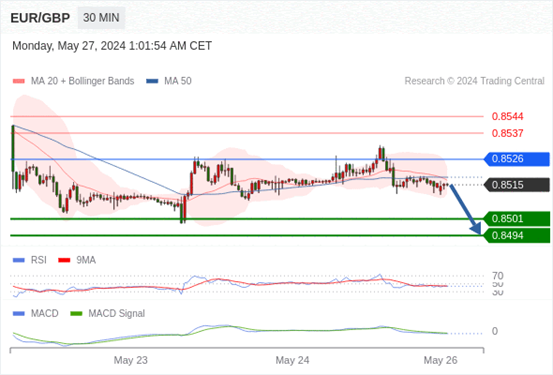Click the 30 MIN timeframe badge
Screen dimensions: 553x375
tap(101, 18)
